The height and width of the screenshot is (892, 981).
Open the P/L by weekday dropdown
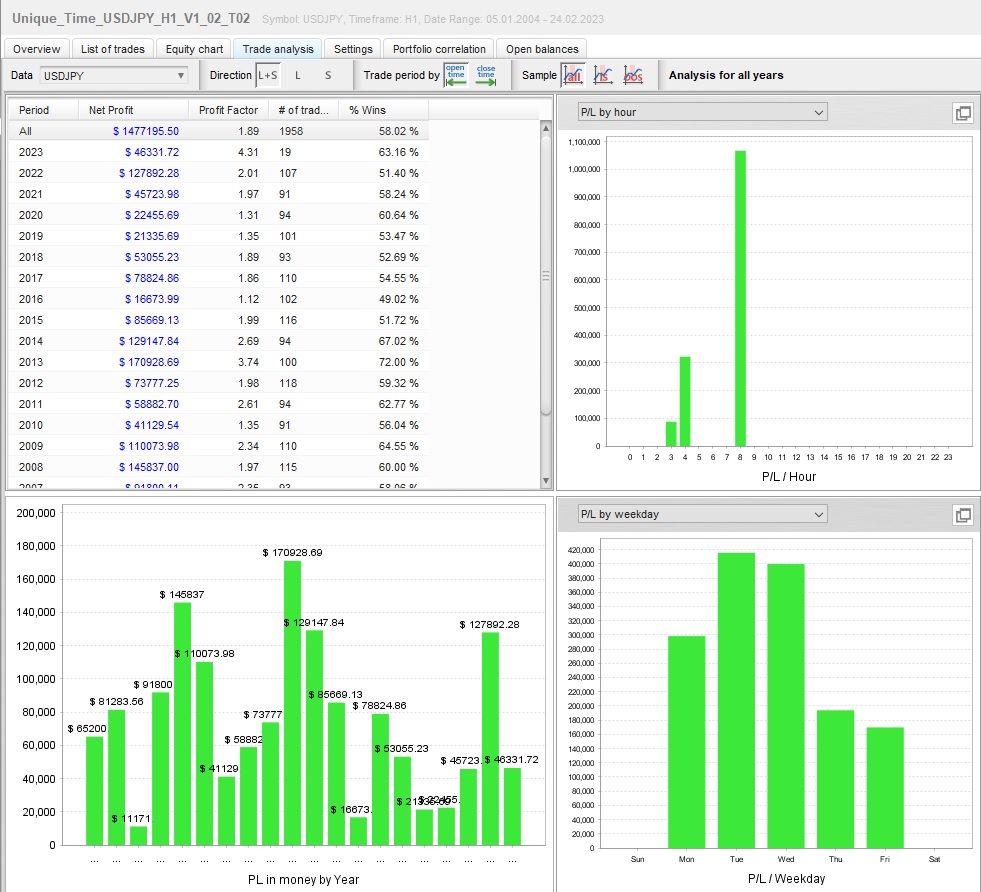(702, 514)
